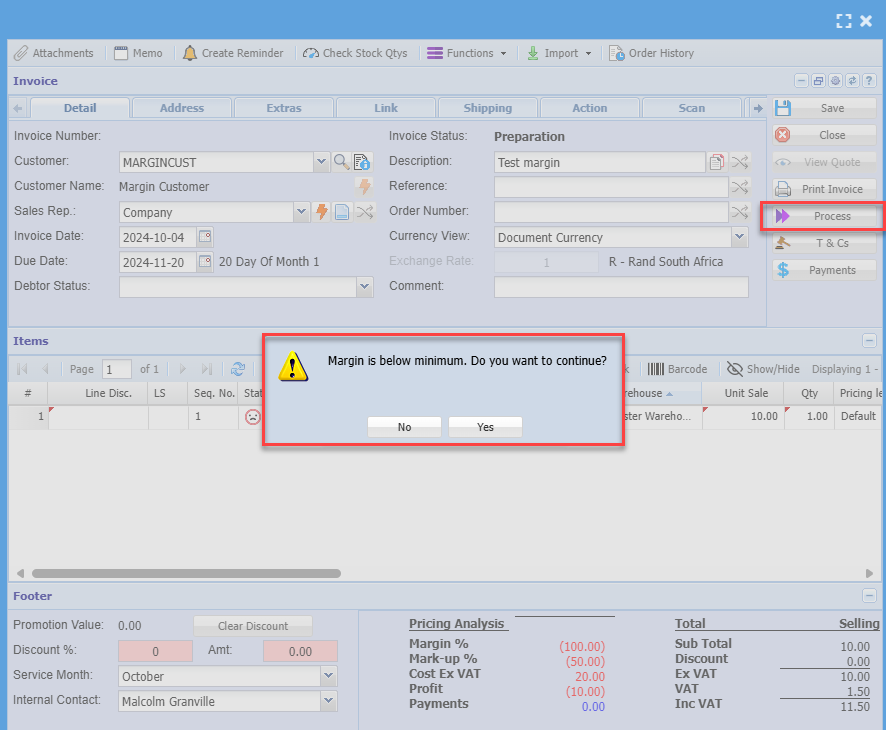
Task: Click the Clear Discount button
Action: [x=252, y=626]
